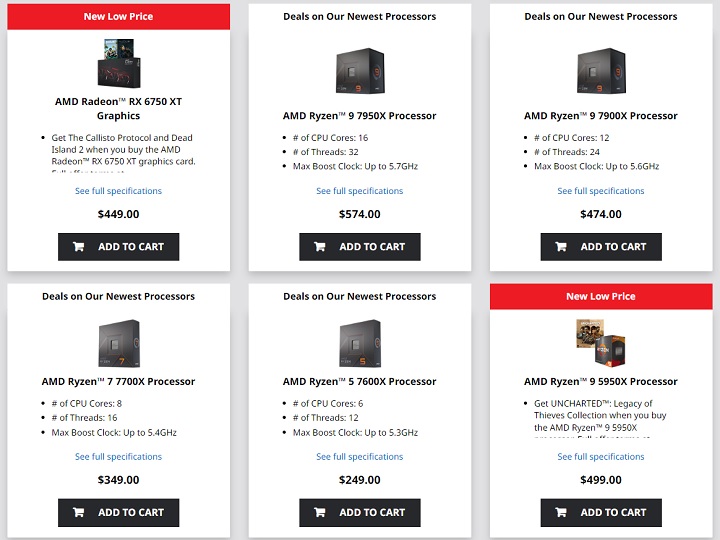See full specifications for Ryzen 9 7950X
Viewport: 720px width, 540px height.
pyautogui.click(x=360, y=191)
